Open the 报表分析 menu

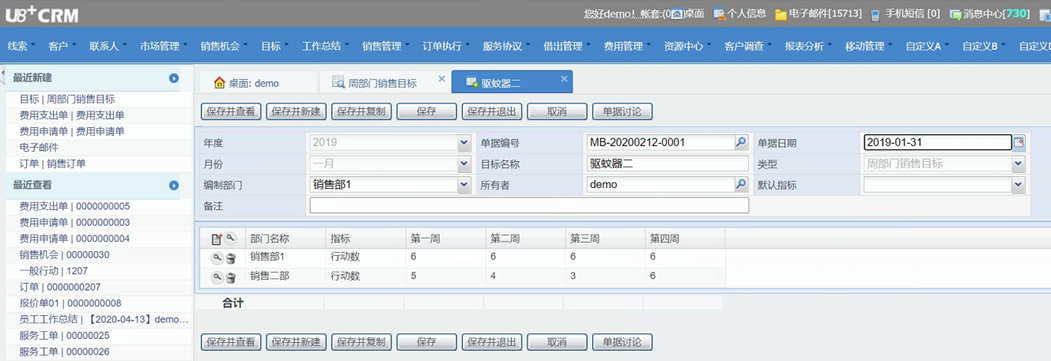pos(808,46)
